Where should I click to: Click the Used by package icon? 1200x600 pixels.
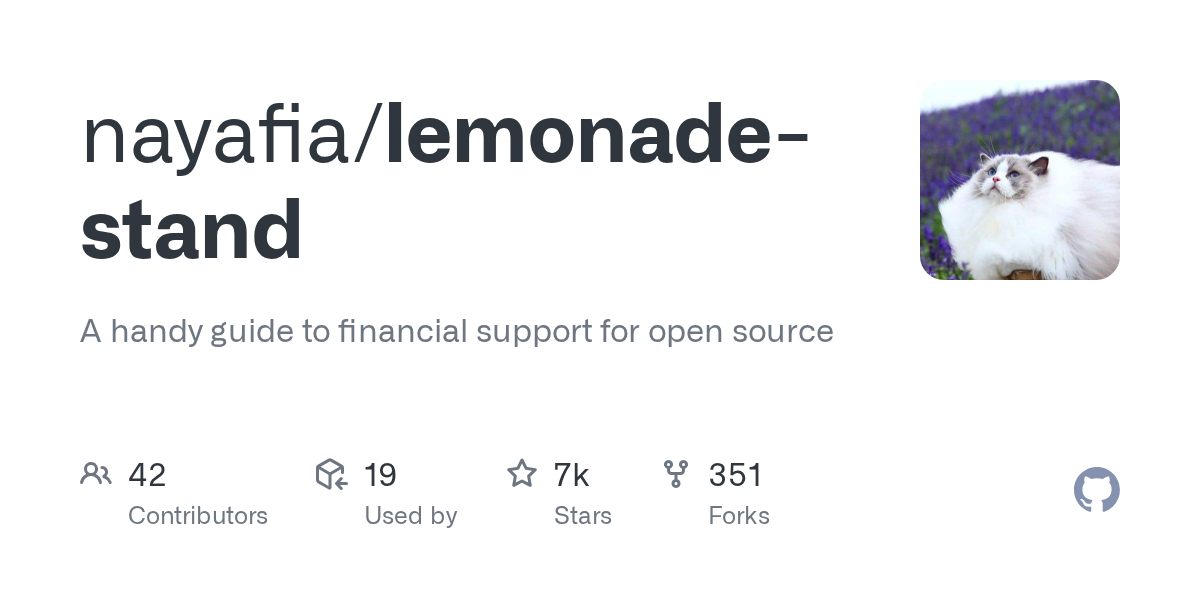(x=330, y=473)
